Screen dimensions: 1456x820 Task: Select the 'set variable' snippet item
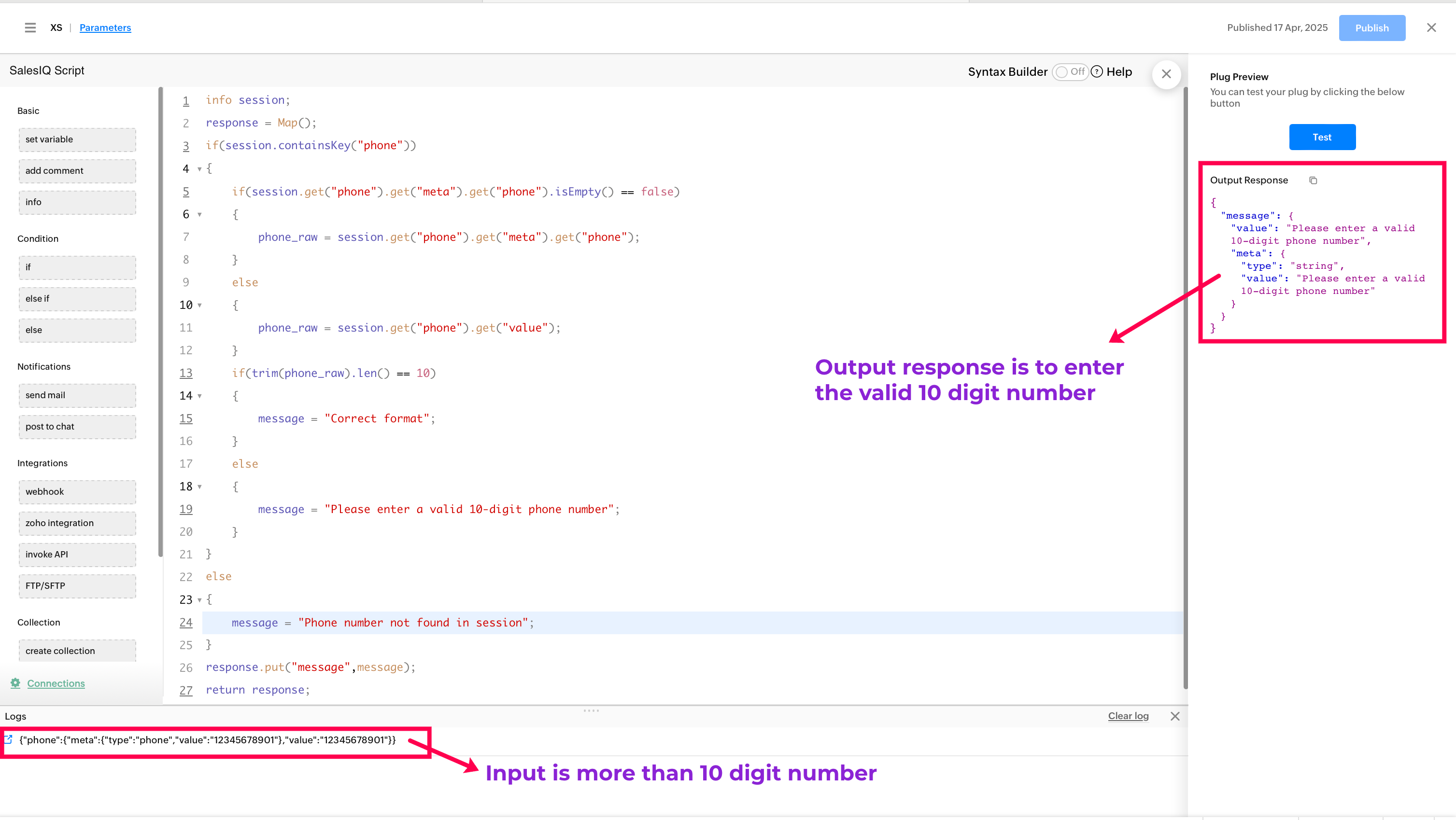77,139
